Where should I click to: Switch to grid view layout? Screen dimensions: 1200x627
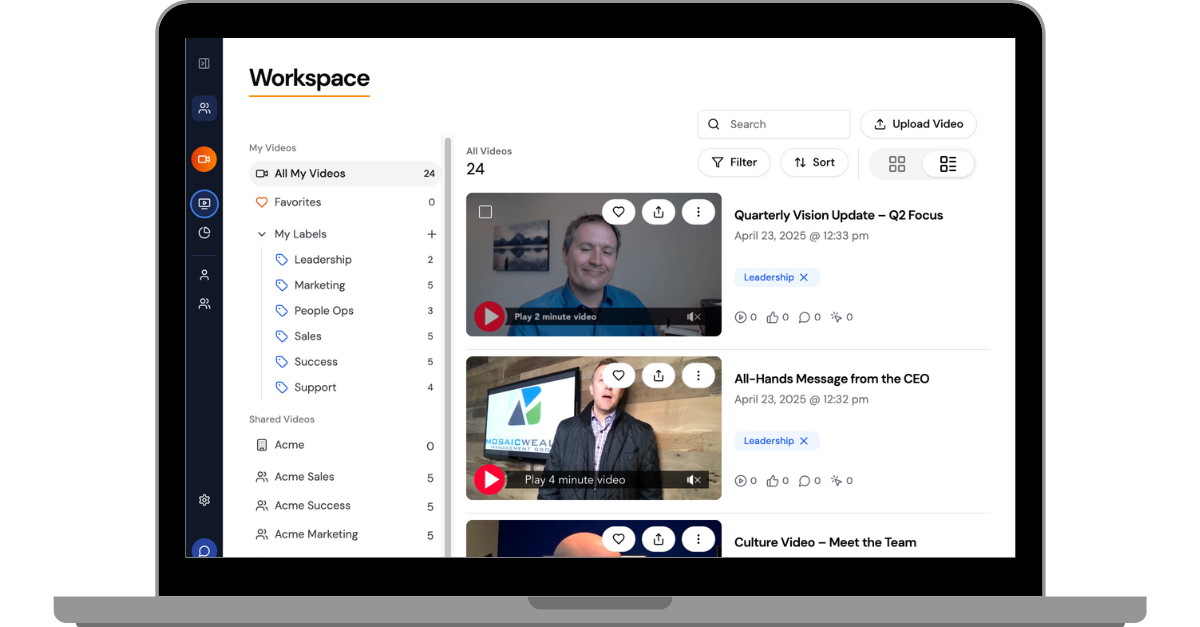[897, 164]
